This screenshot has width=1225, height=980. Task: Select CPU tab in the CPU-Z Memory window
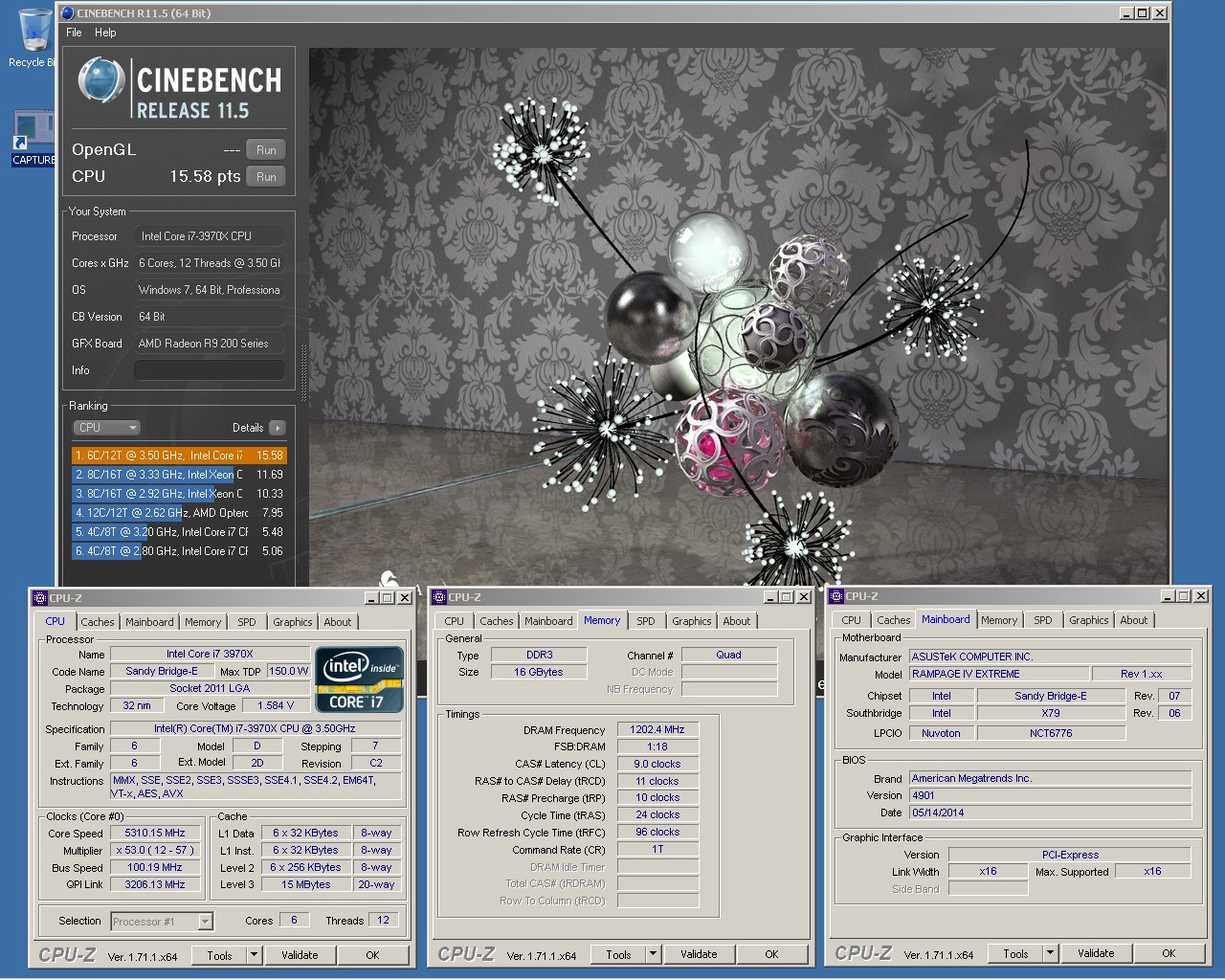[x=454, y=621]
